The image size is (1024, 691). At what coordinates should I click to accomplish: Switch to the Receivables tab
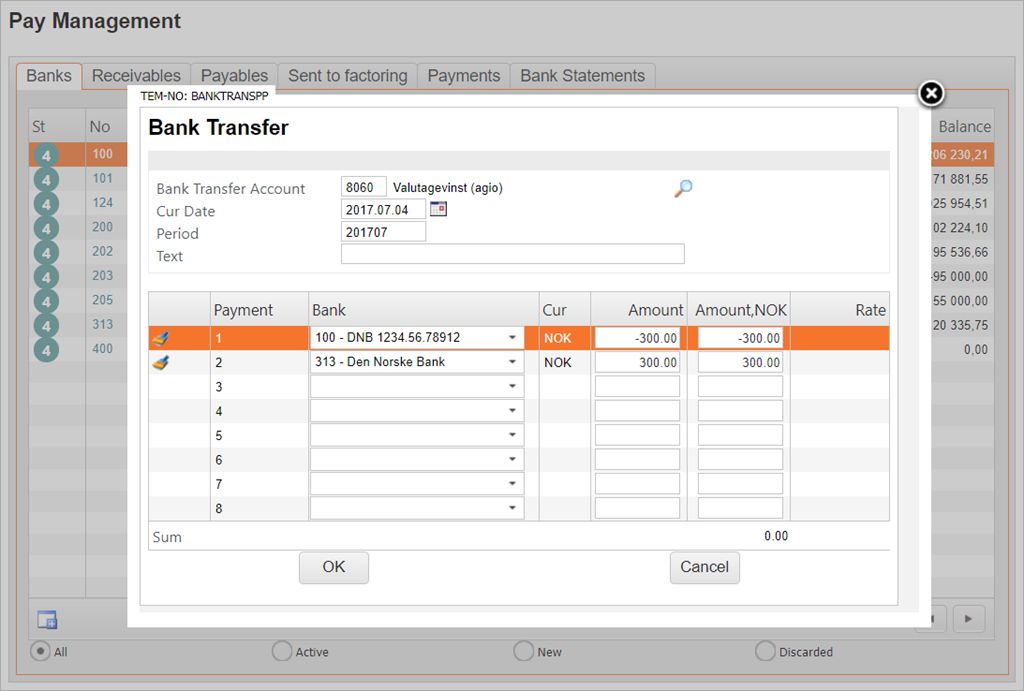point(136,76)
